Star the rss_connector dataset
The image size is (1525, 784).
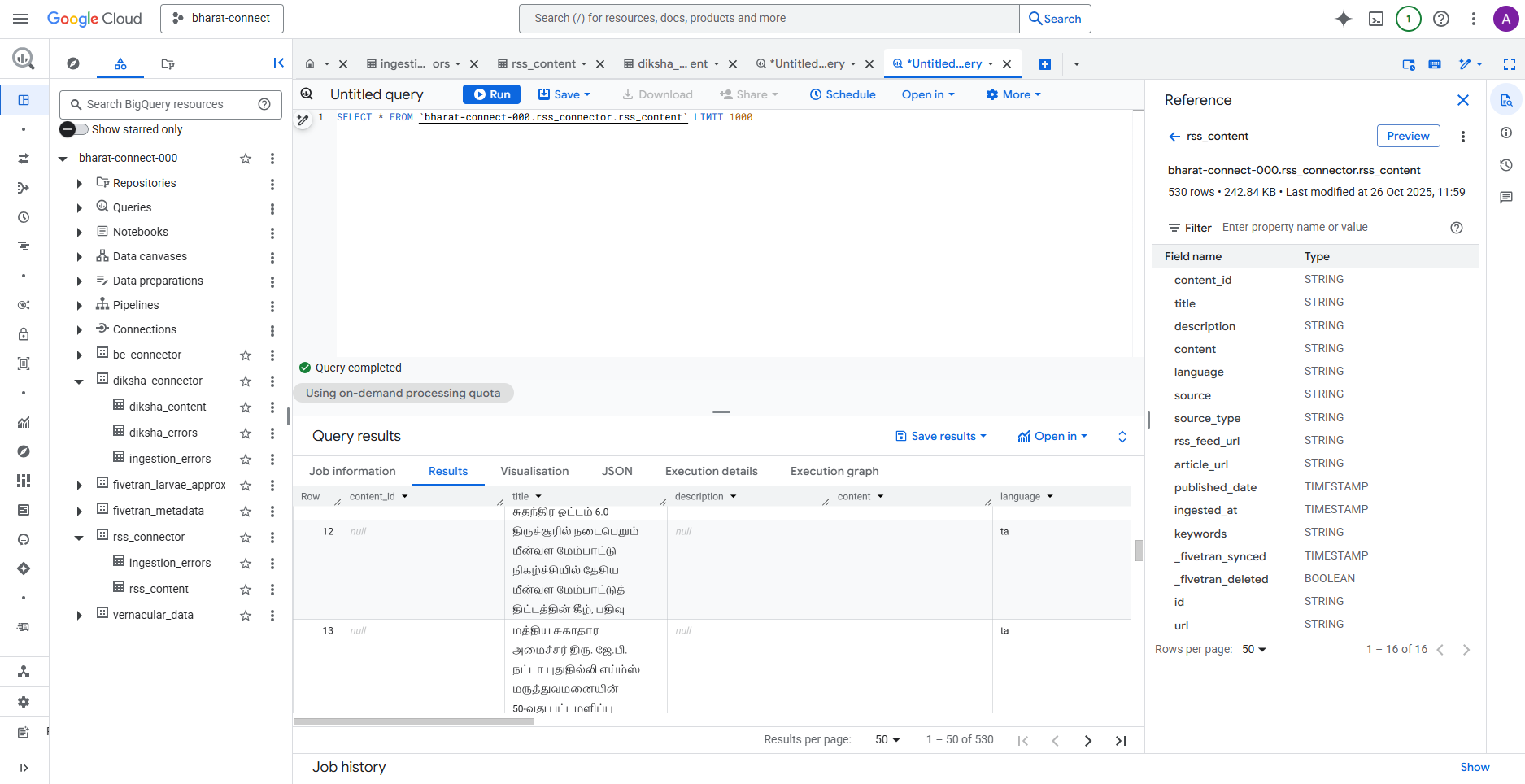tap(246, 538)
